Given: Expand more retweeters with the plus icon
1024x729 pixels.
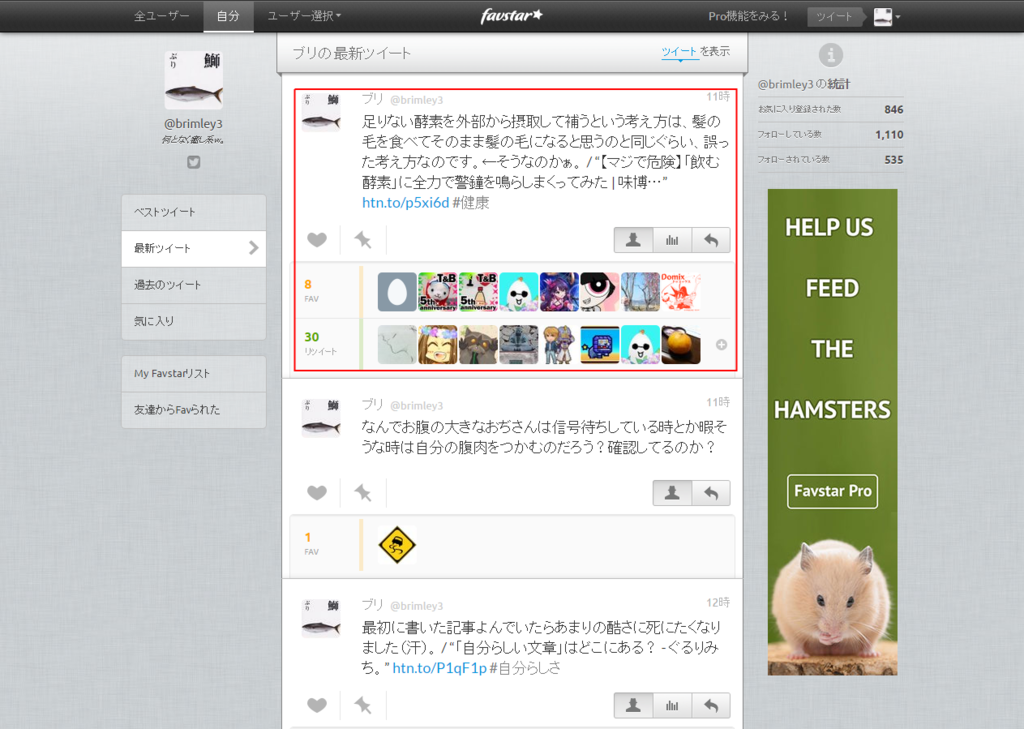Looking at the screenshot, I should pos(721,344).
